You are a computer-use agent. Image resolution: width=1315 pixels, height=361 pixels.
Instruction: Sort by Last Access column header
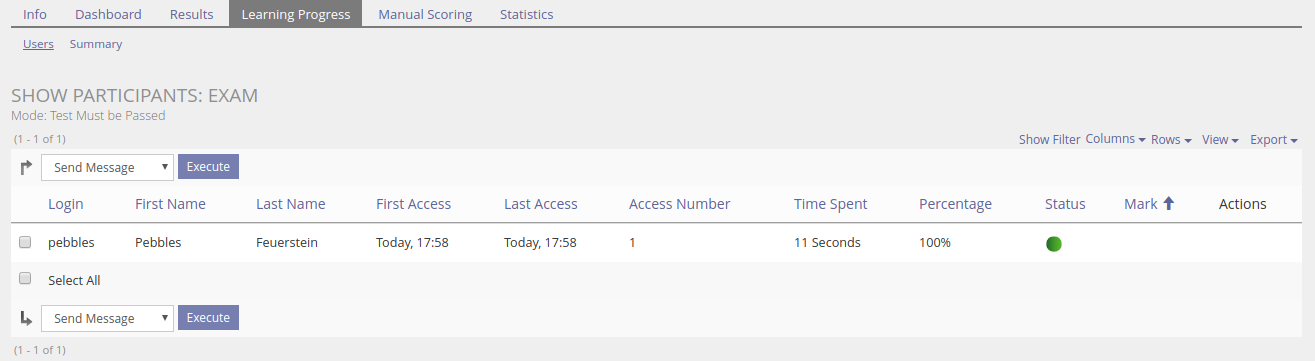[x=541, y=204]
